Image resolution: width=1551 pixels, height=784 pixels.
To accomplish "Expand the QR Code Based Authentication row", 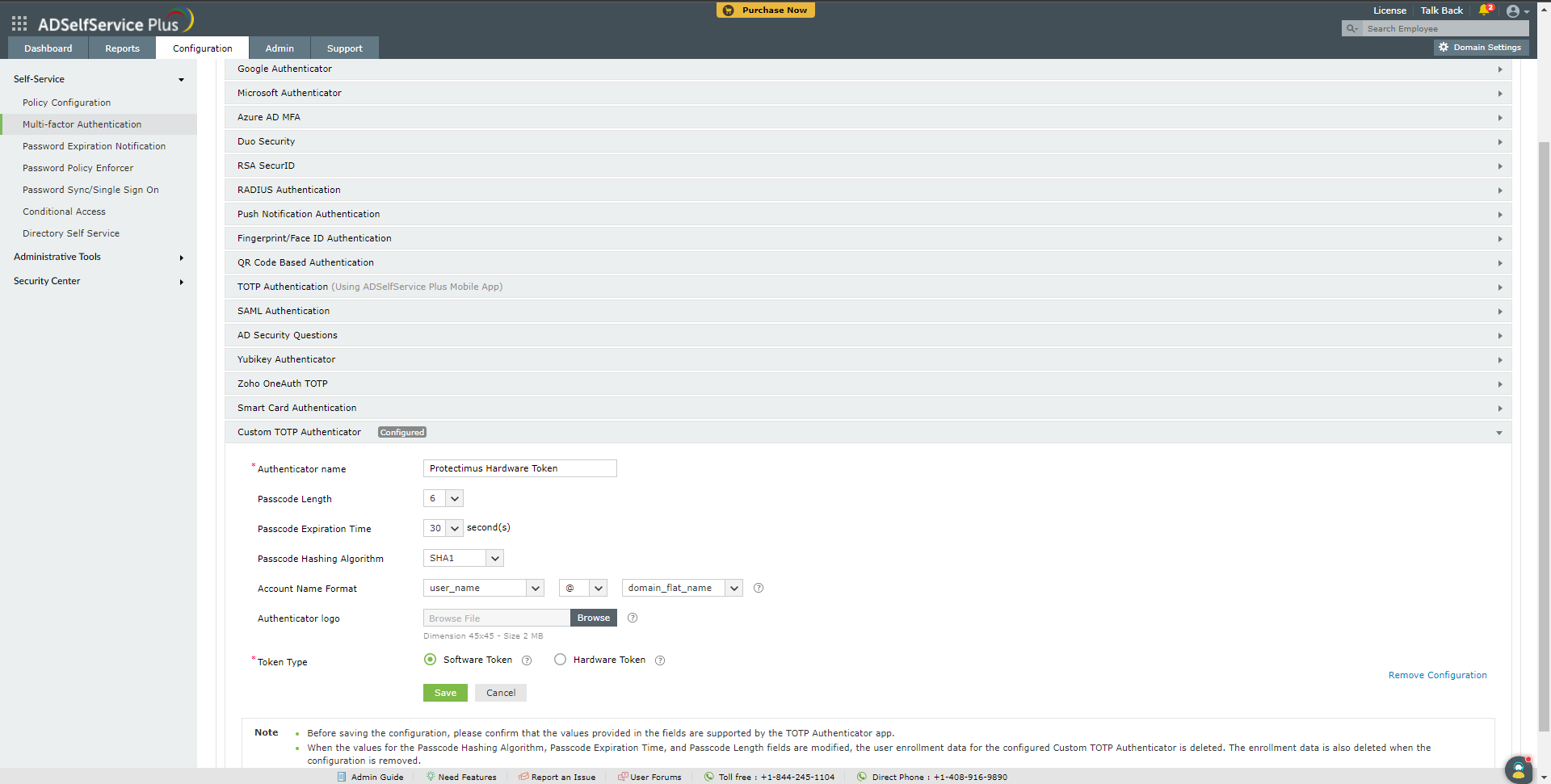I will coord(868,263).
